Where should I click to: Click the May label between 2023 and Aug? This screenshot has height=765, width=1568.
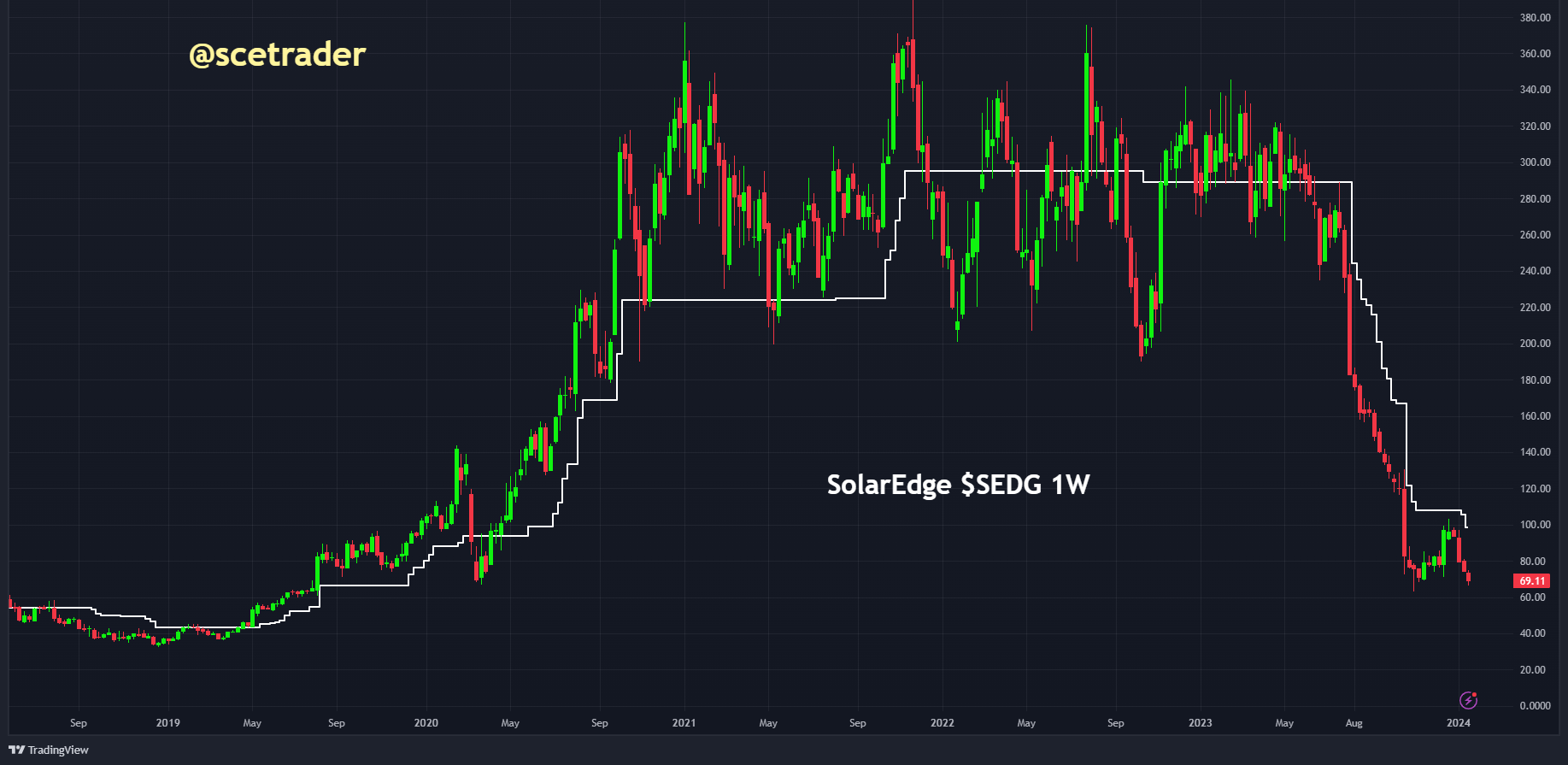click(x=1284, y=722)
